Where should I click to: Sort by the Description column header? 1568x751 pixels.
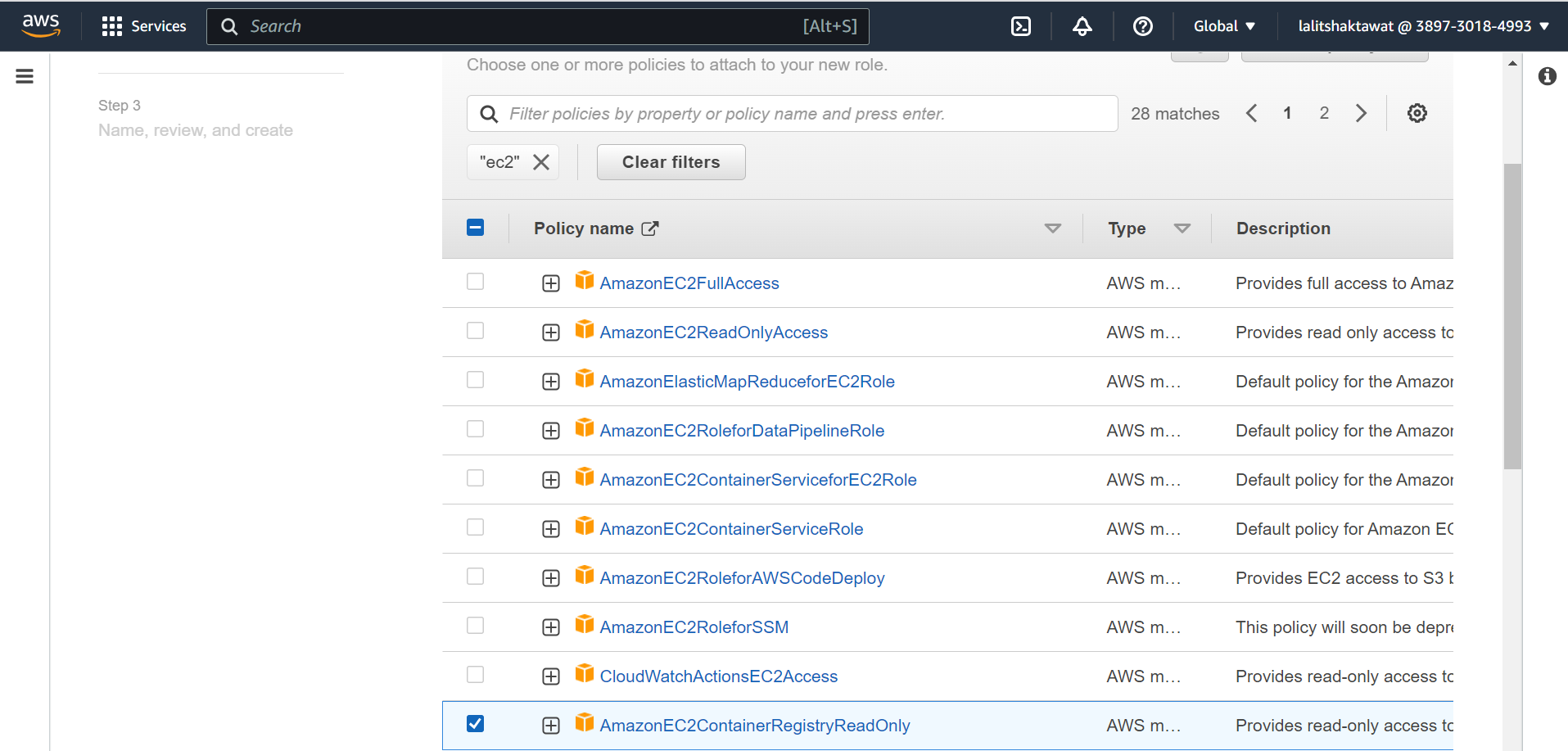coord(1283,228)
